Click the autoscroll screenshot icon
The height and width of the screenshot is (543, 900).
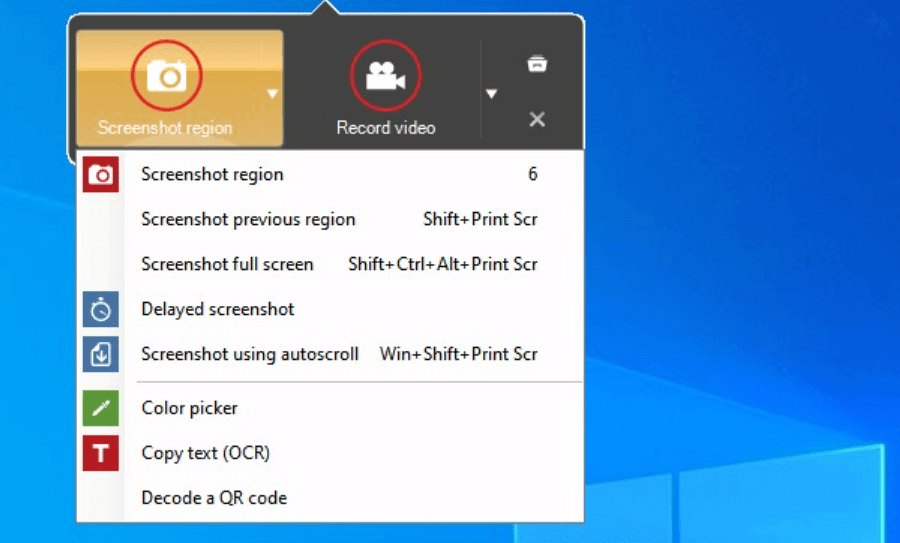101,354
